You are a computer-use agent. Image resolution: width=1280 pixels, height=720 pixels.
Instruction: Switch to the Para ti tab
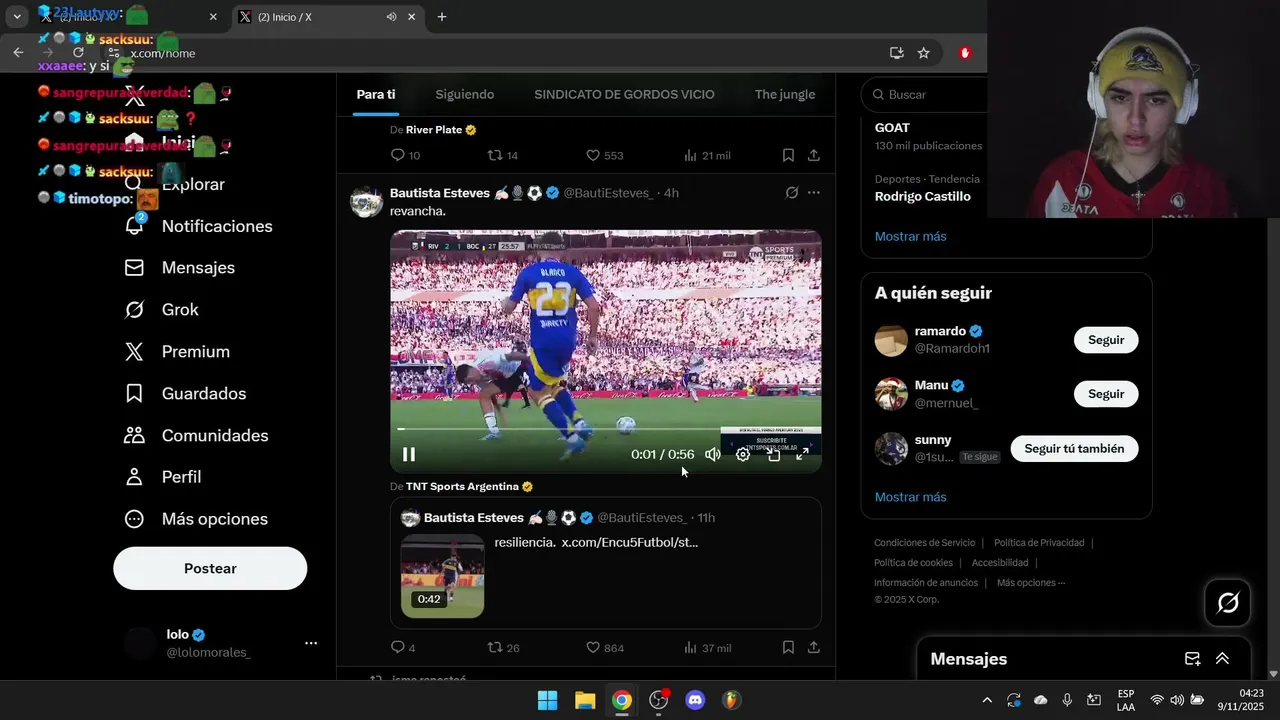[x=376, y=94]
